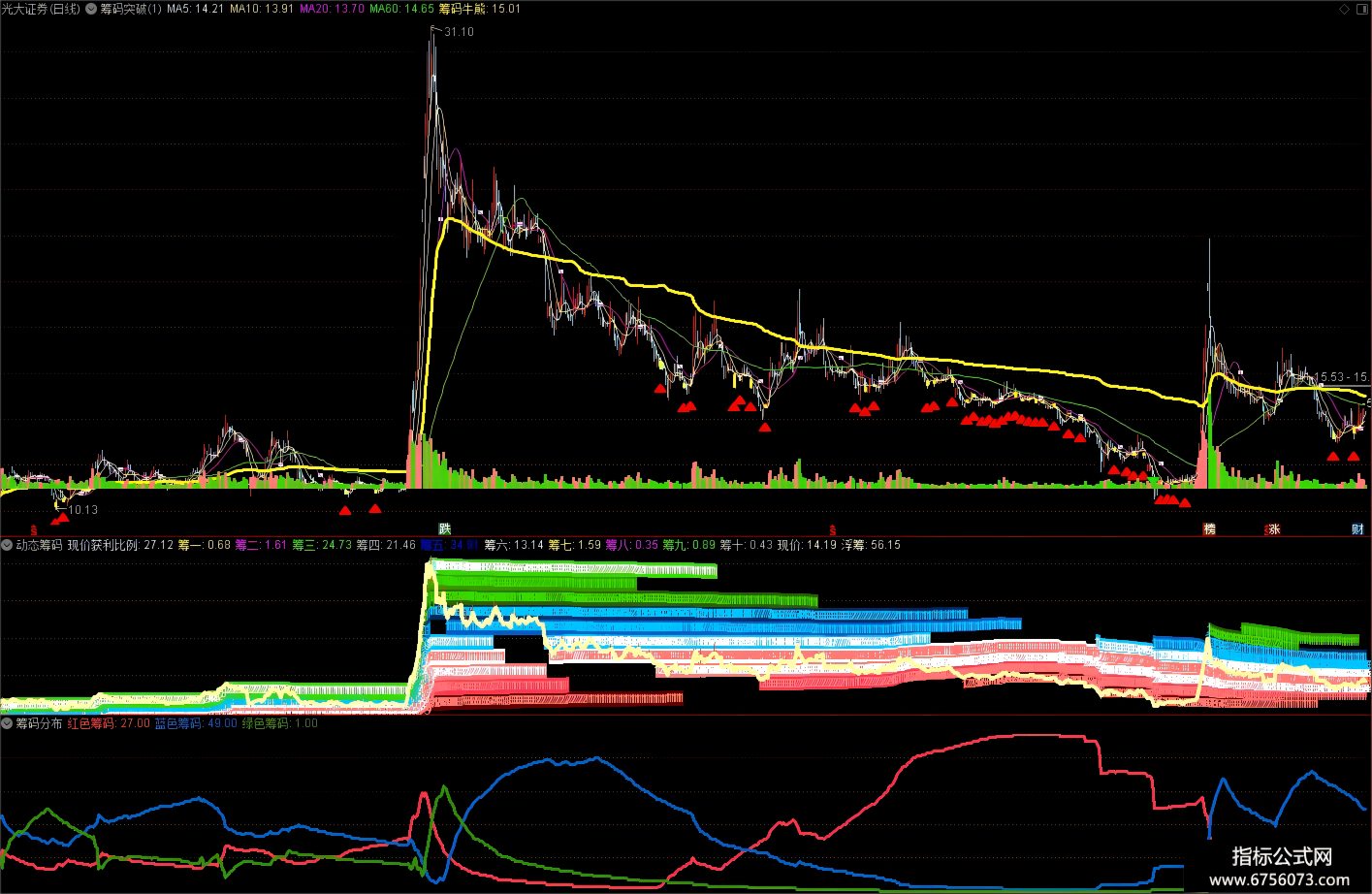Click the 红色筹码 legend label

[x=109, y=723]
